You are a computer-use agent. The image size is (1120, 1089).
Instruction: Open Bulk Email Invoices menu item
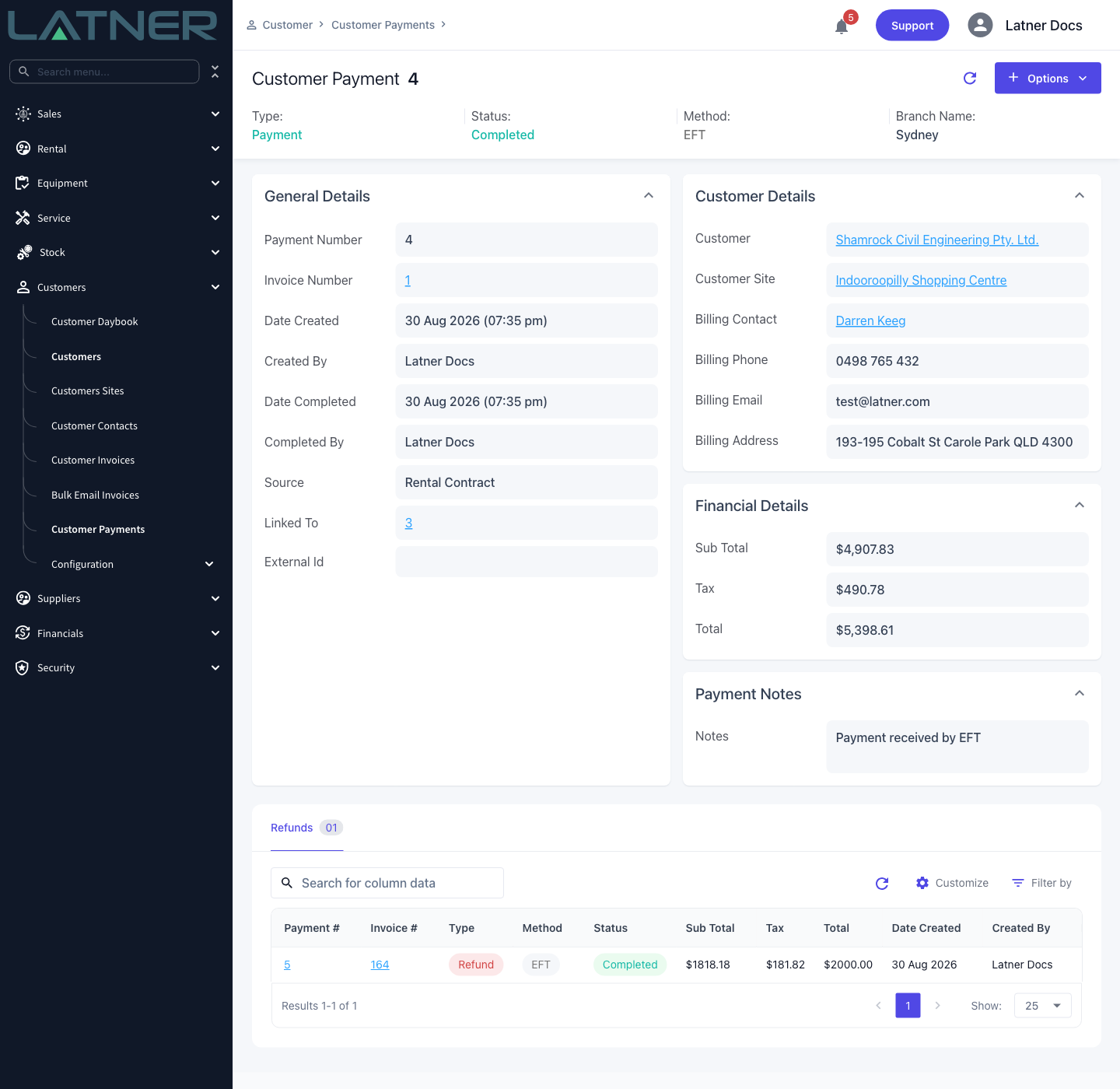[95, 495]
